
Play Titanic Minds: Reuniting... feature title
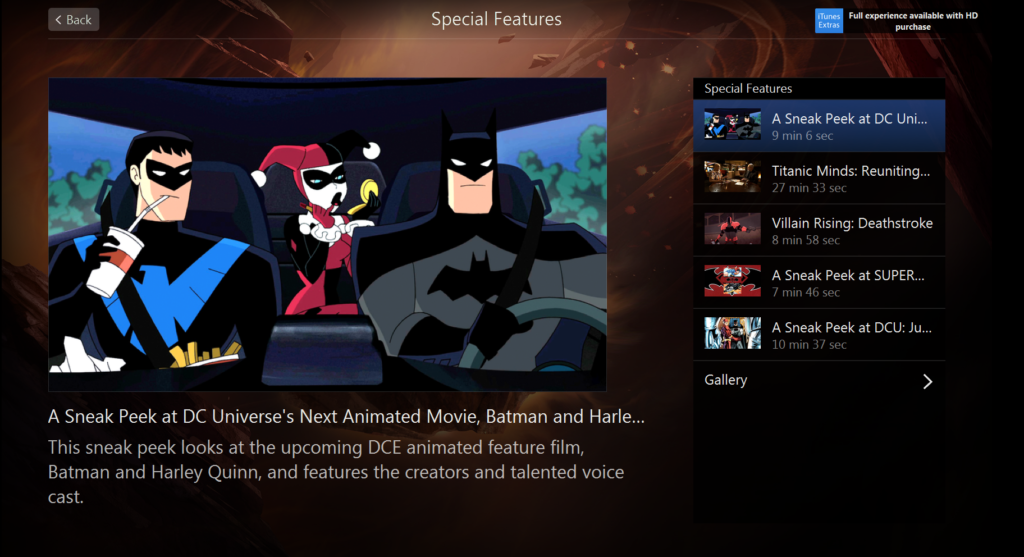(x=850, y=171)
